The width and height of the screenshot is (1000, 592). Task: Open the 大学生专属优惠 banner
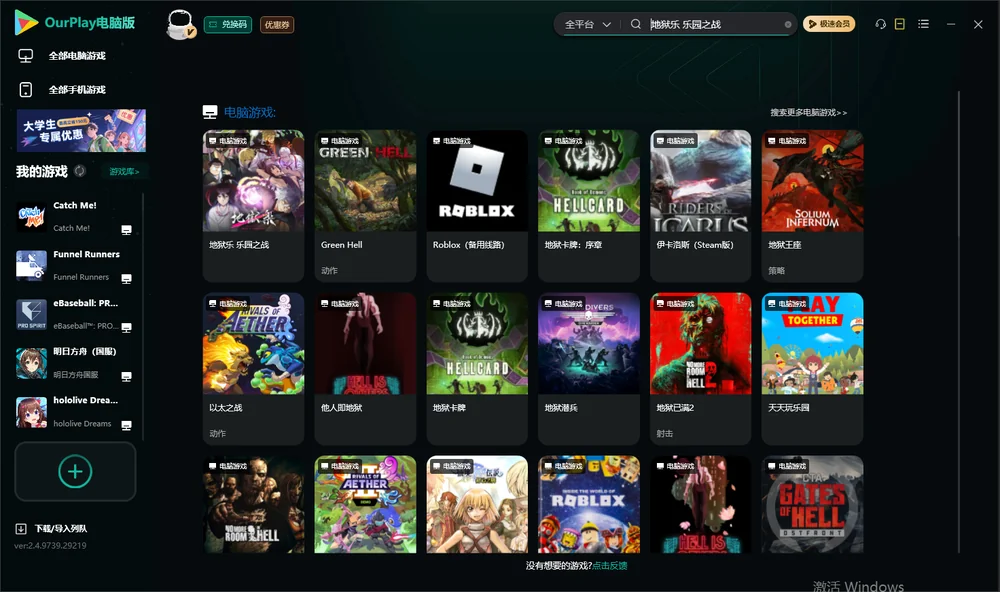coord(82,130)
